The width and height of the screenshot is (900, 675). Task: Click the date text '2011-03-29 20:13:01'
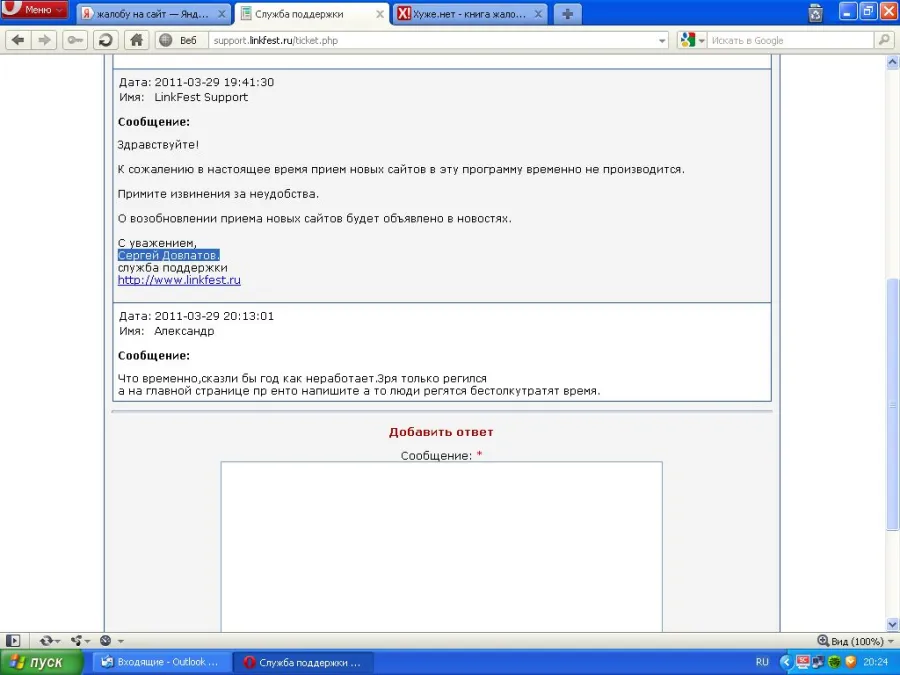coord(214,316)
